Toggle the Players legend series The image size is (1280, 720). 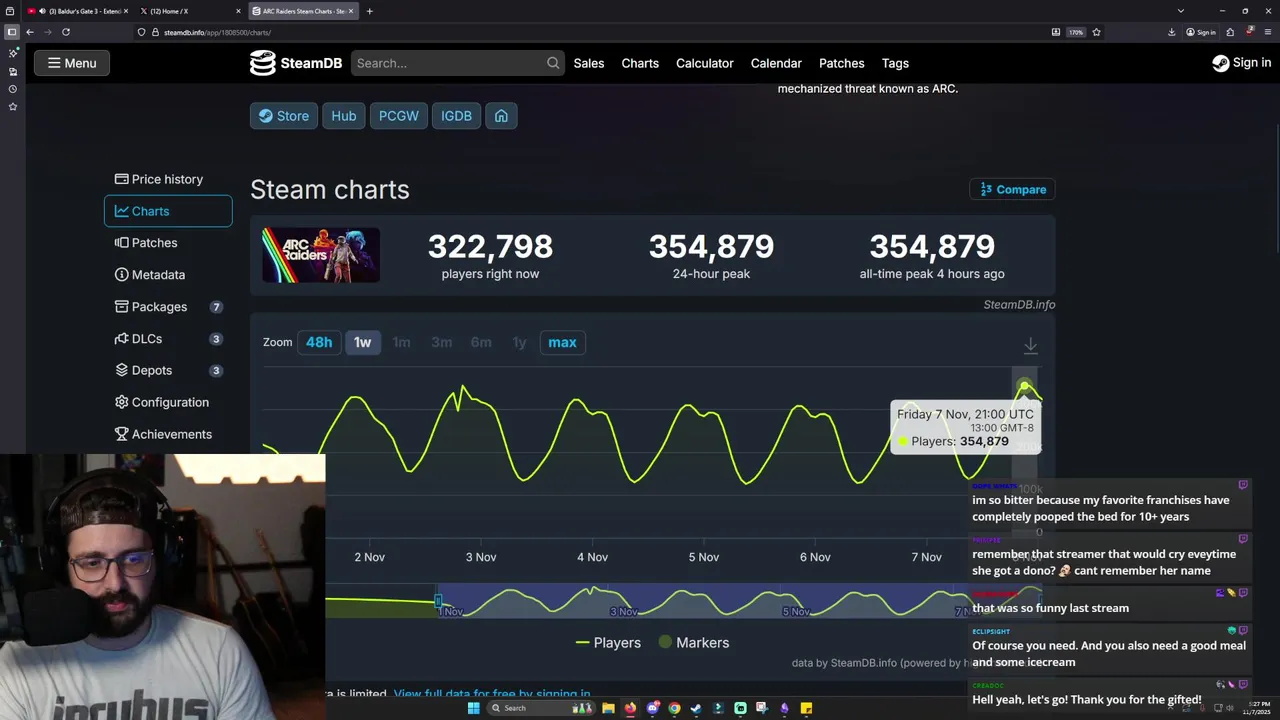(x=608, y=643)
